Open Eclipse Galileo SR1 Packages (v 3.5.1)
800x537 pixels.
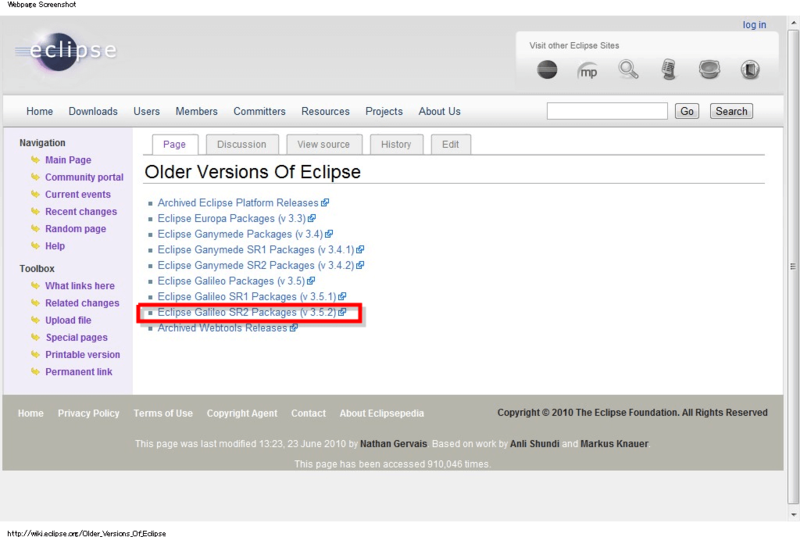pos(247,296)
